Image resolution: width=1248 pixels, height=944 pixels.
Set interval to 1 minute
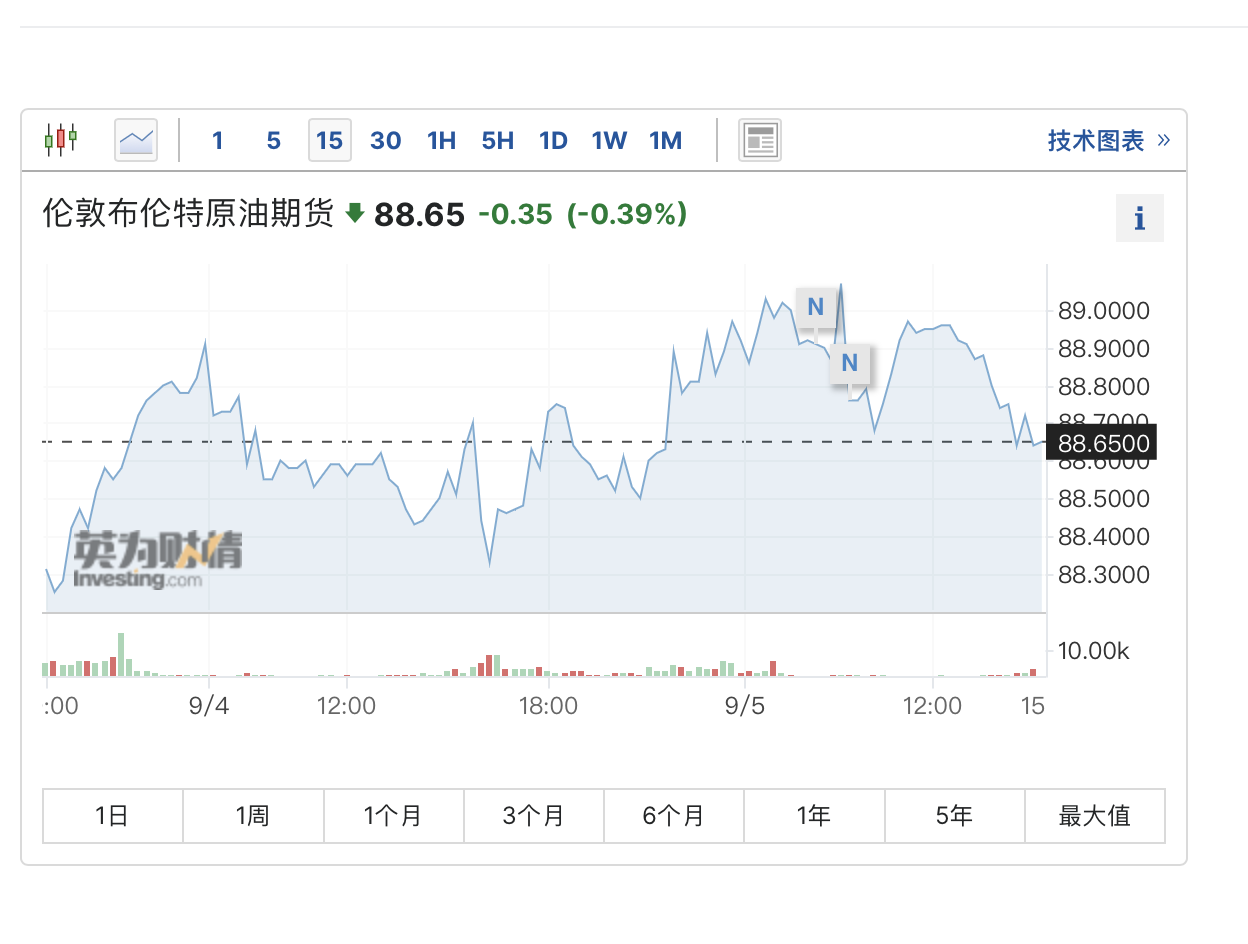tap(217, 141)
